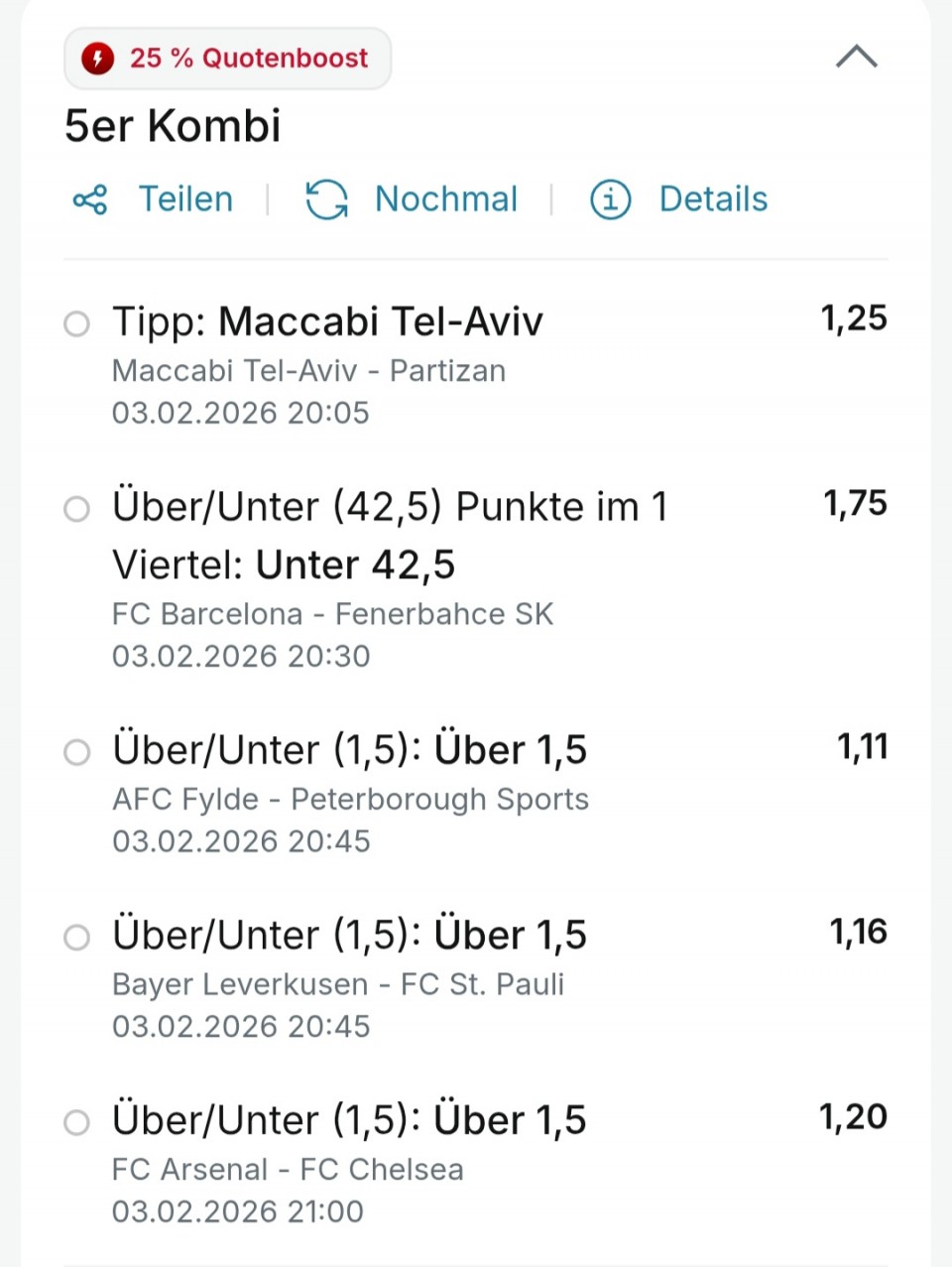This screenshot has height=1267, width=952.
Task: Click the share icon next to Teilen
Action: (90, 199)
